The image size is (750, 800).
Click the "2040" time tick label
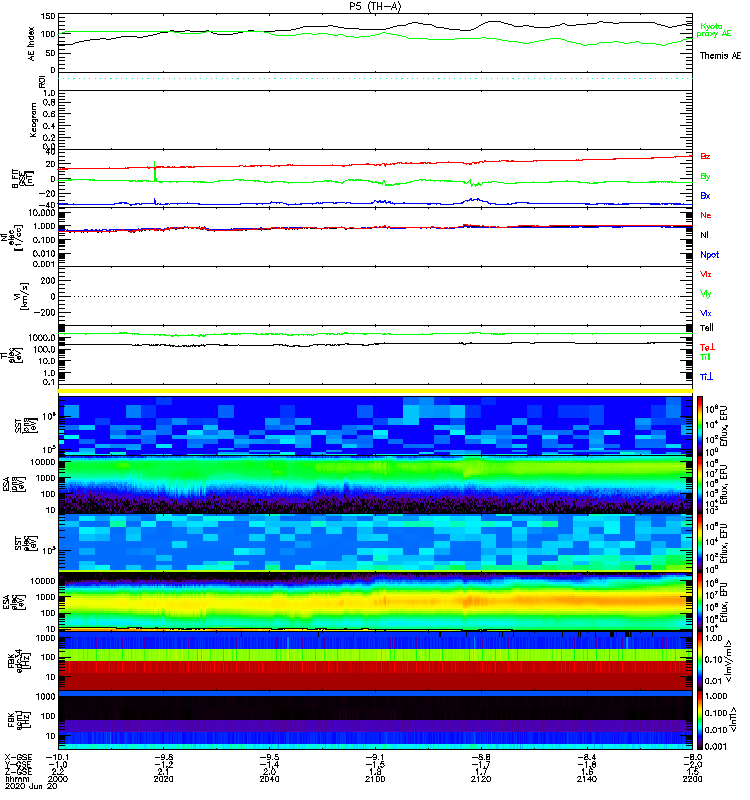click(269, 779)
